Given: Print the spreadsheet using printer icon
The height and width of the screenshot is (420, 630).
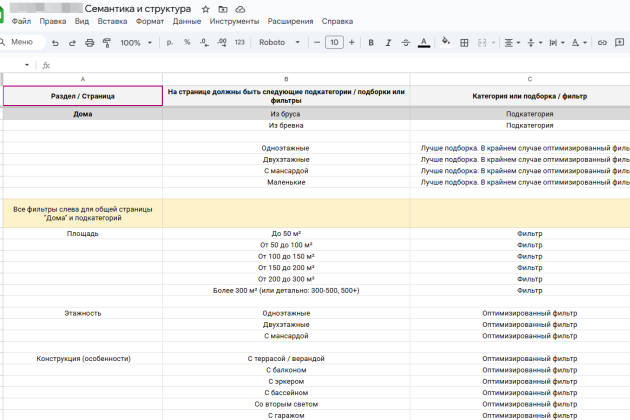Looking at the screenshot, I should [x=90, y=43].
